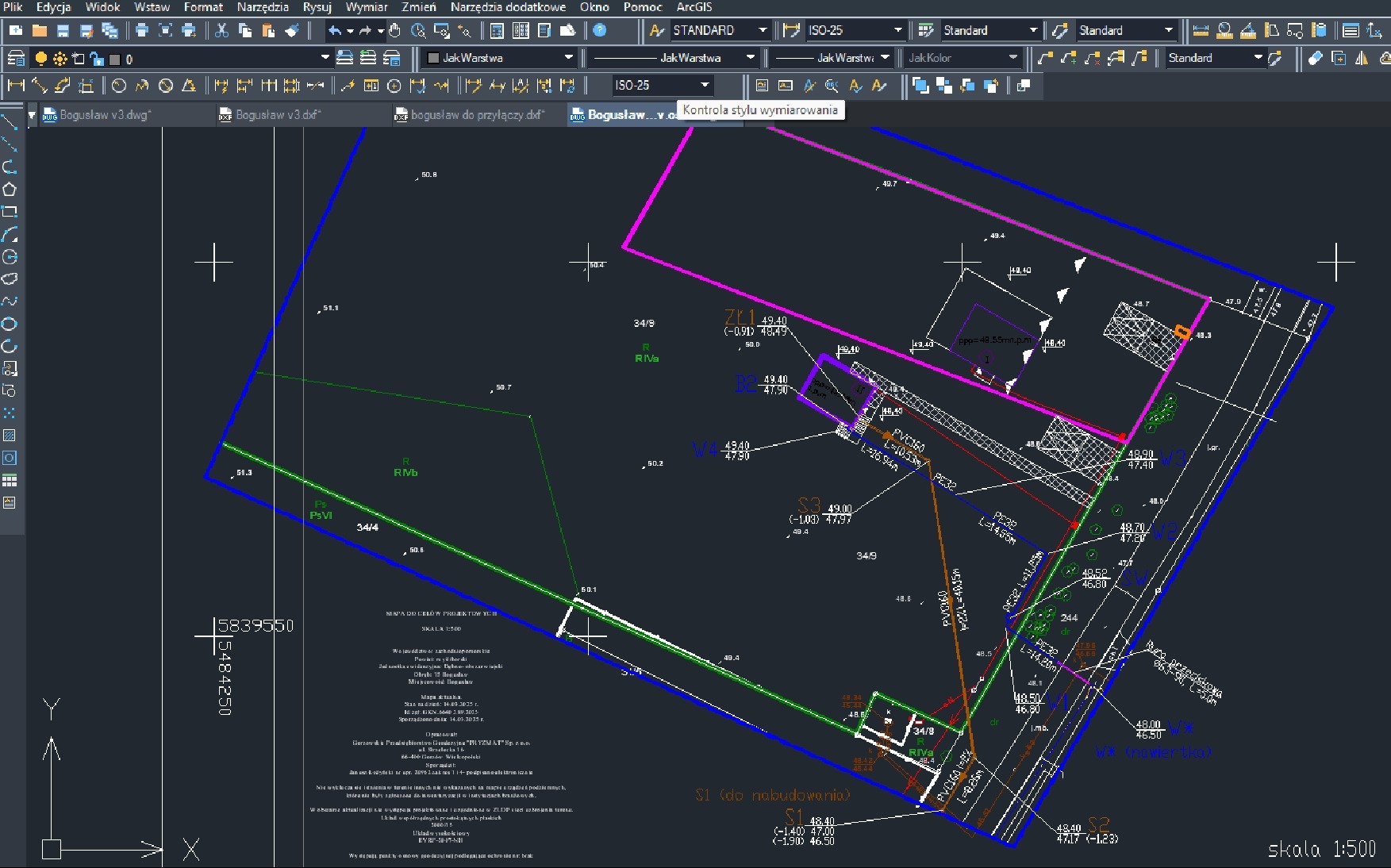This screenshot has width=1391, height=868.
Task: Toggle the layer freeze sun icon
Action: (59, 58)
